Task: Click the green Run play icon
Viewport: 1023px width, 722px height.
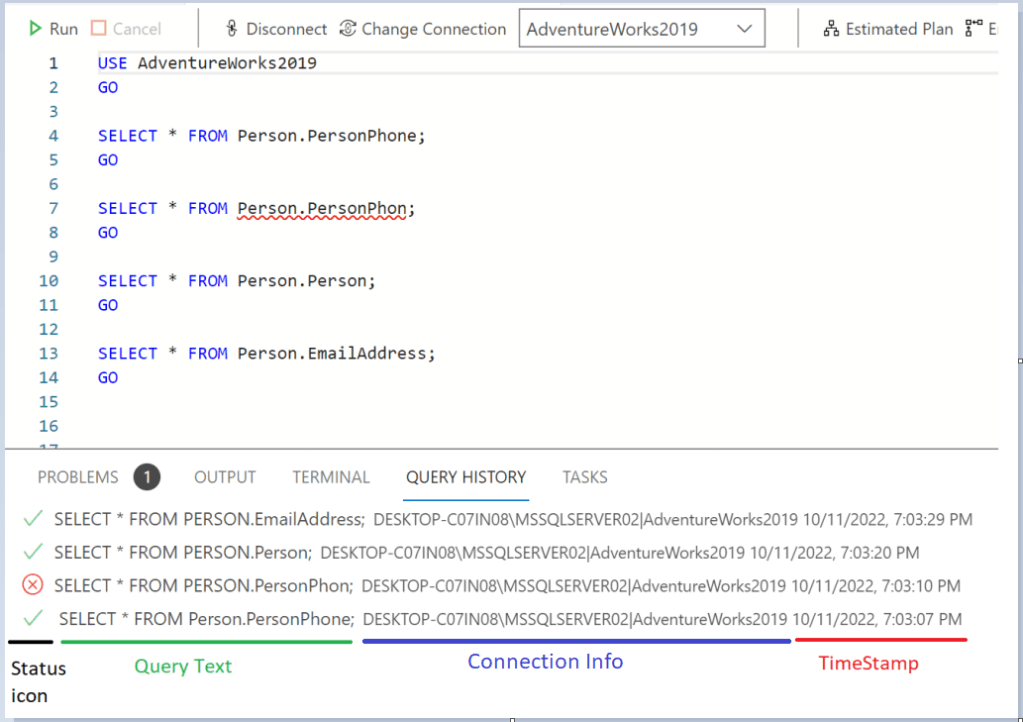Action: (36, 29)
